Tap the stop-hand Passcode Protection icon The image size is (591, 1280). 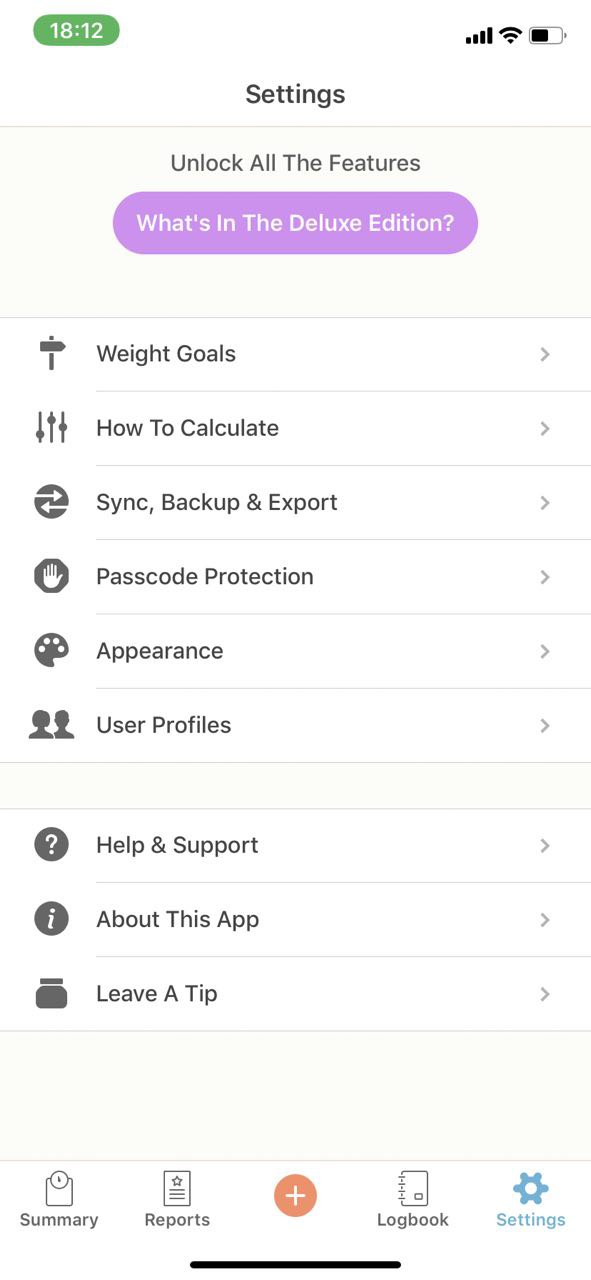coord(51,576)
